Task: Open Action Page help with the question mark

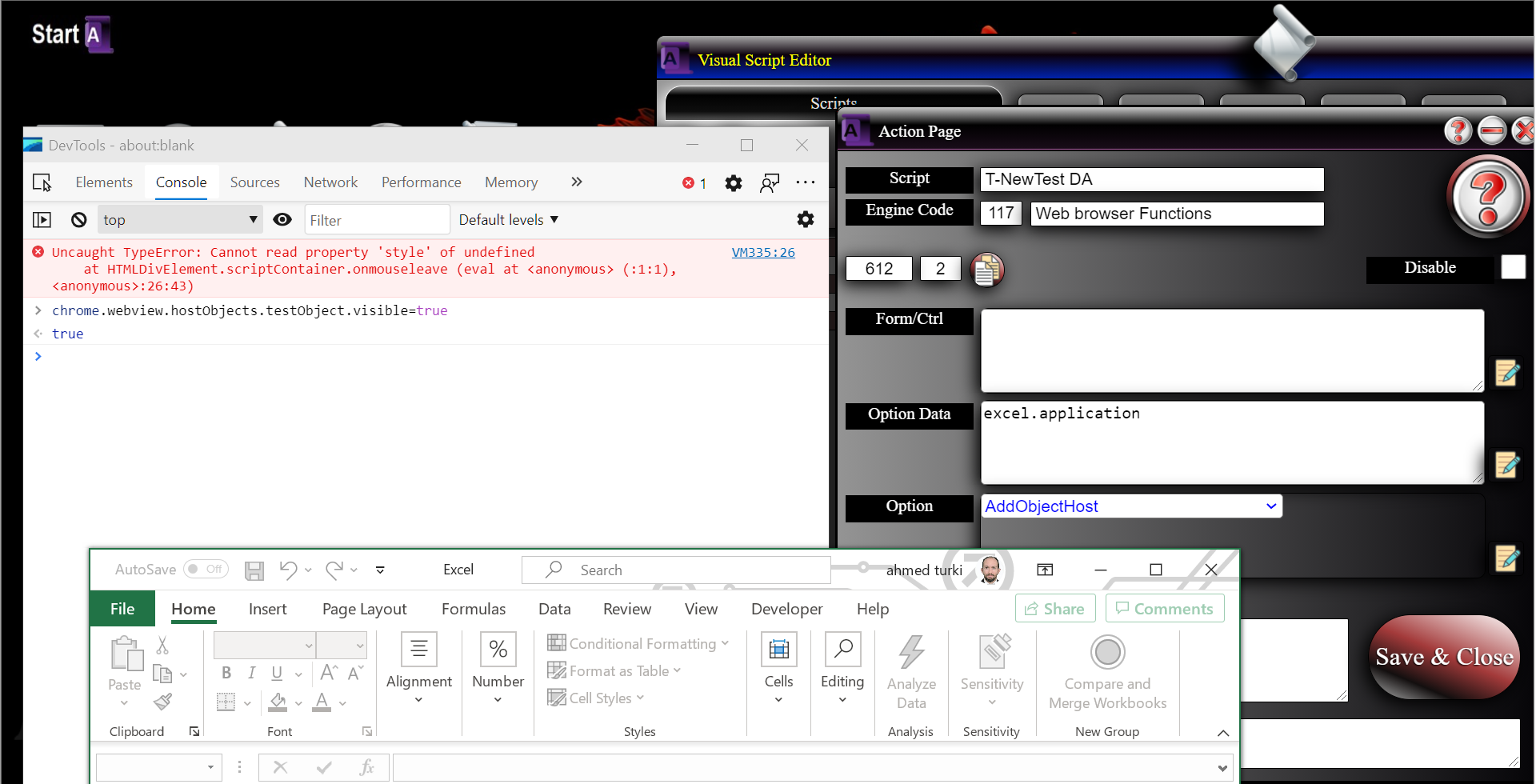Action: (1486, 196)
